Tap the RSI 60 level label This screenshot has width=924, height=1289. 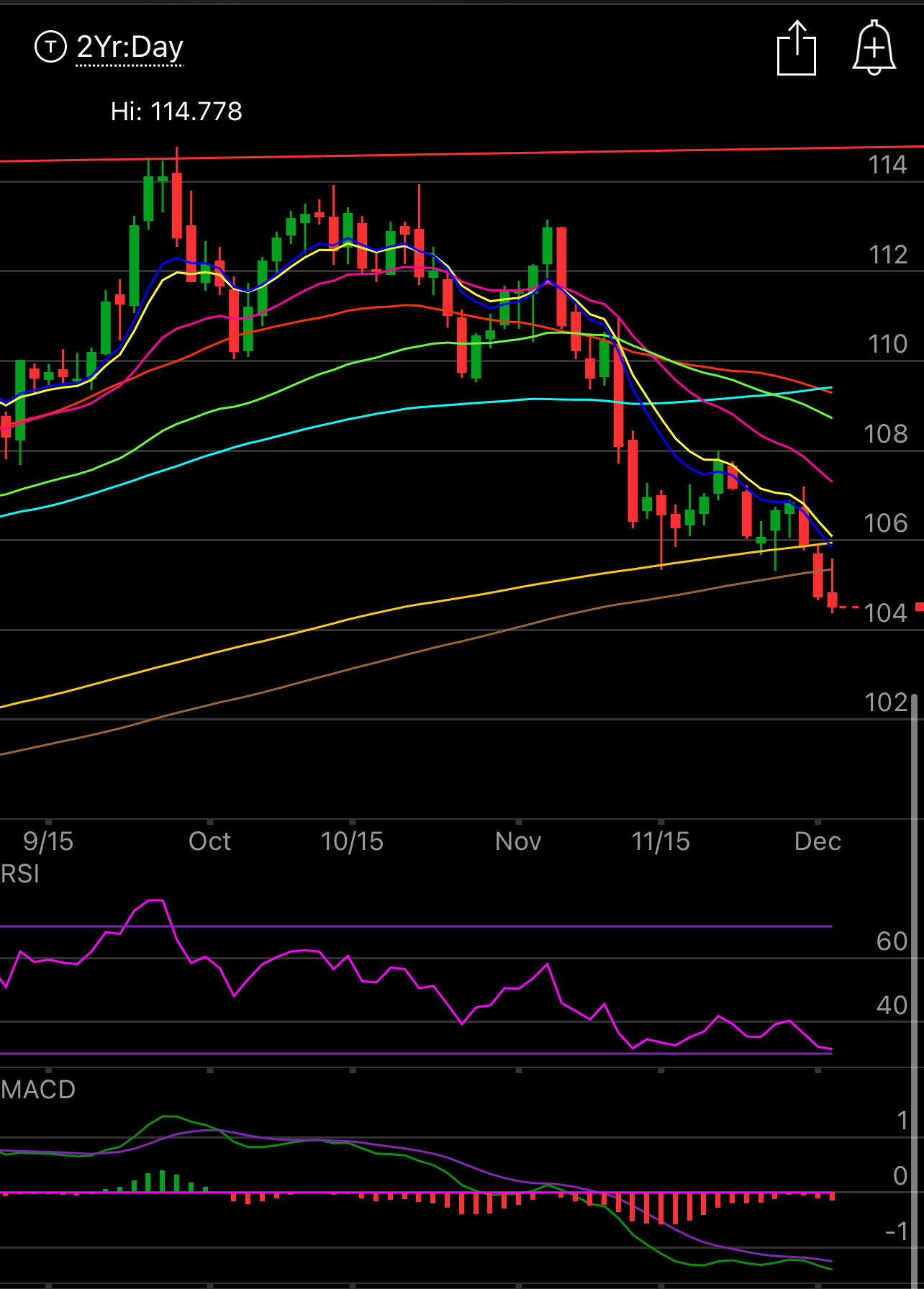(x=892, y=941)
